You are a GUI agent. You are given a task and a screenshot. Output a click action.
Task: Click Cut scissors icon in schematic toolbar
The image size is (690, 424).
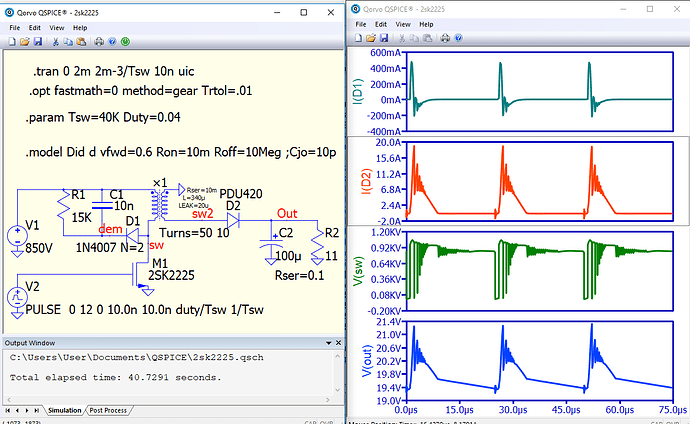pos(54,42)
